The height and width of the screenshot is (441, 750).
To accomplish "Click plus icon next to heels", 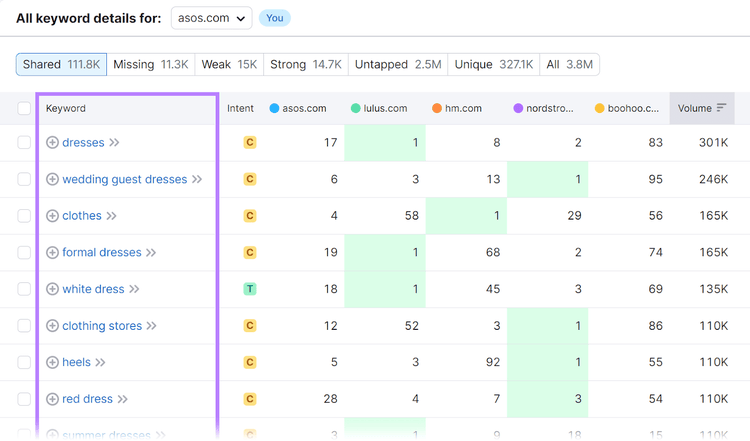I will [x=52, y=362].
